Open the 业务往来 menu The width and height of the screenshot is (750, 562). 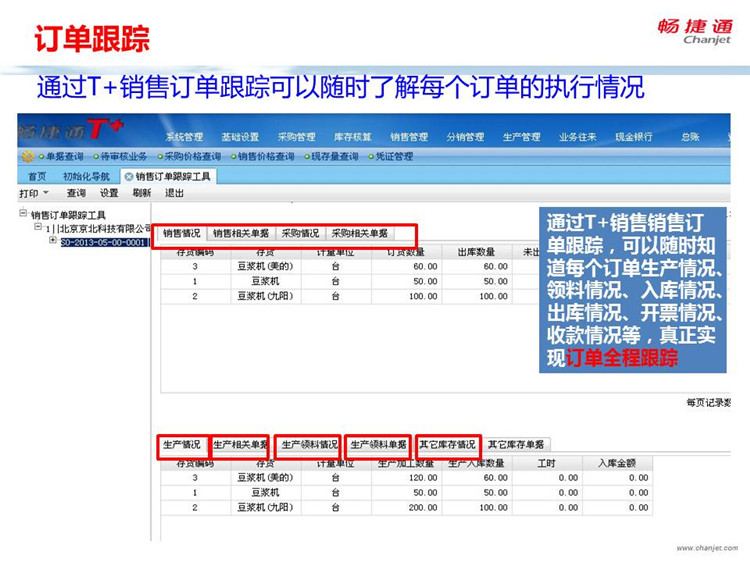[x=578, y=137]
